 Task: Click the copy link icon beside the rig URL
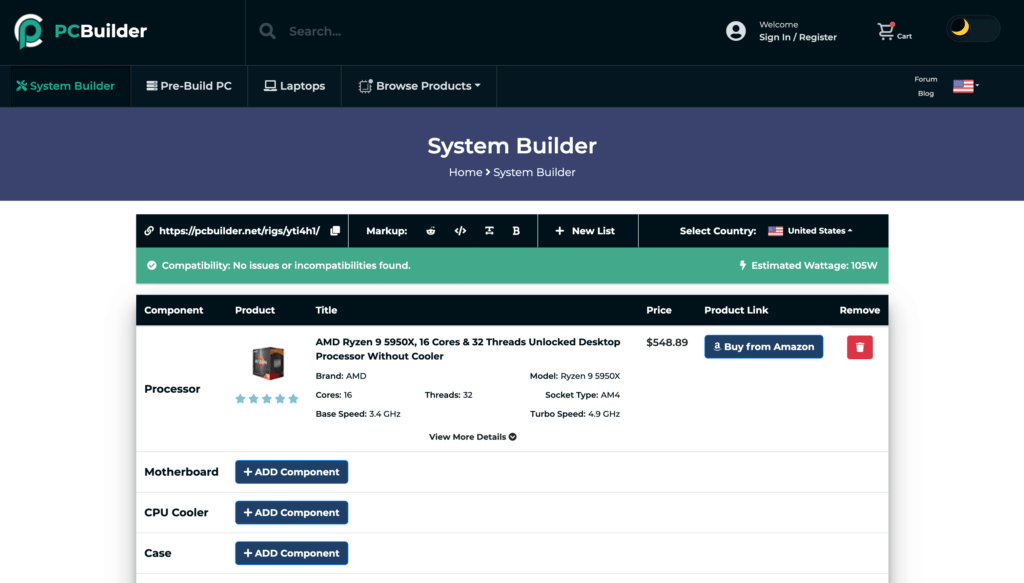pyautogui.click(x=335, y=230)
